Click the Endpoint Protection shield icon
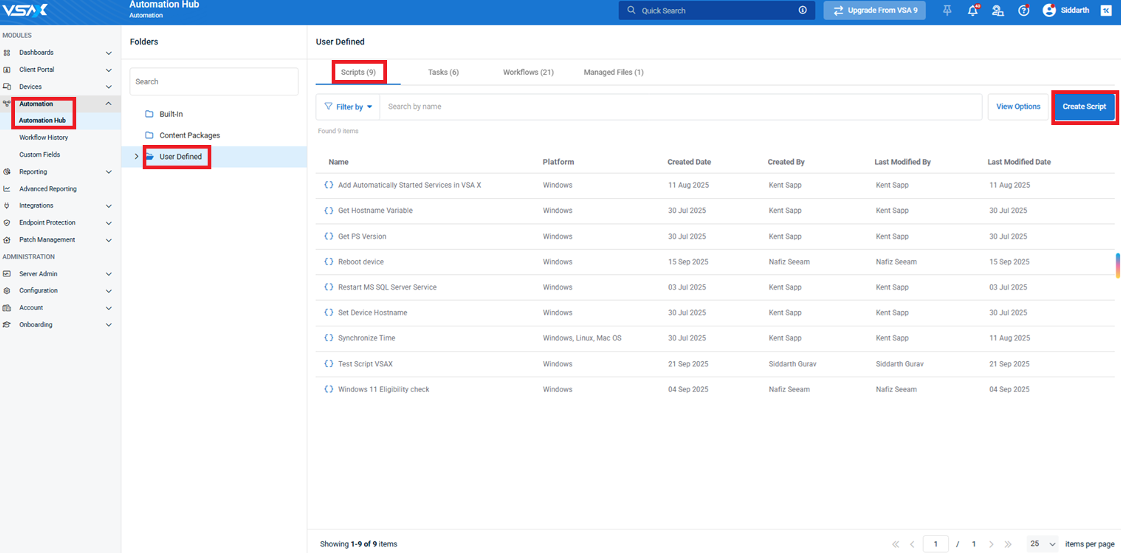Viewport: 1121px width, 553px height. pyautogui.click(x=7, y=223)
